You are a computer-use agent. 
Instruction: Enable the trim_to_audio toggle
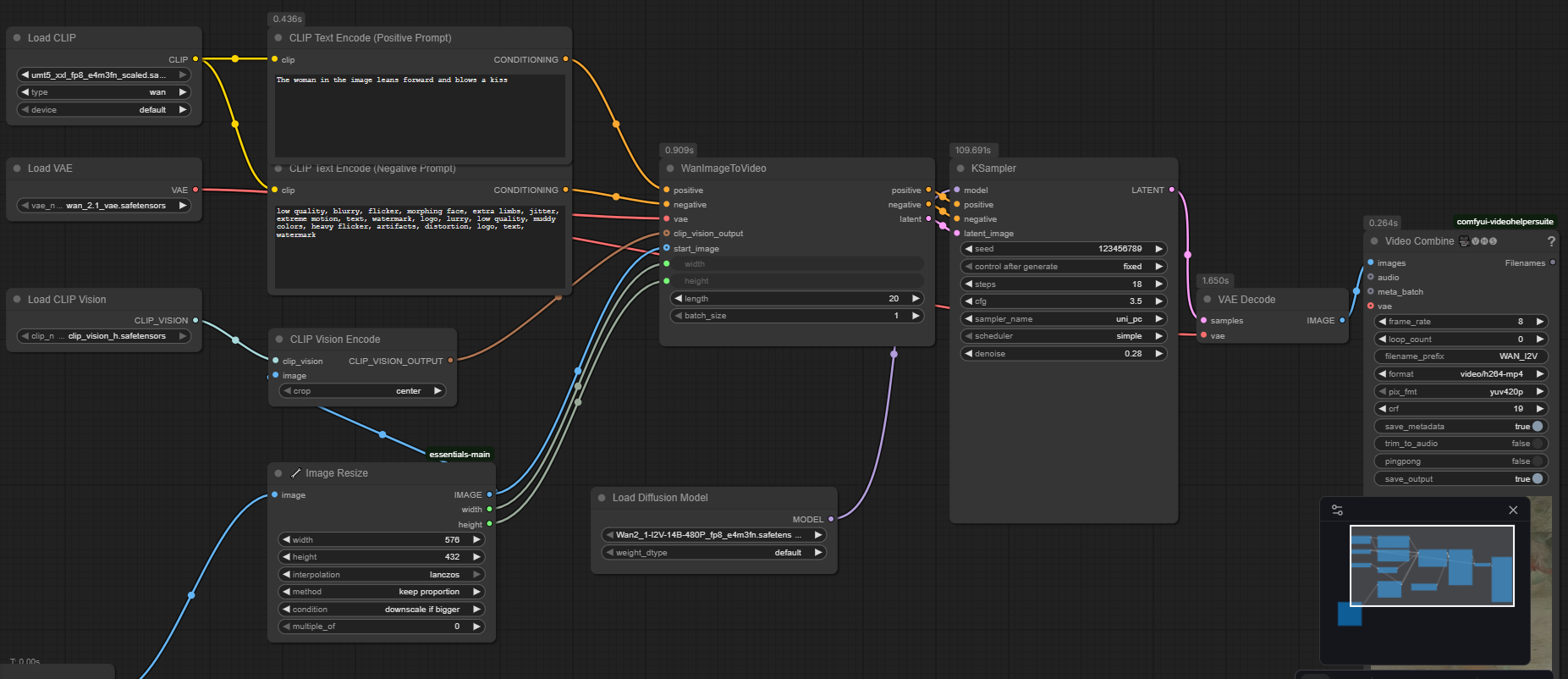pyautogui.click(x=1537, y=444)
